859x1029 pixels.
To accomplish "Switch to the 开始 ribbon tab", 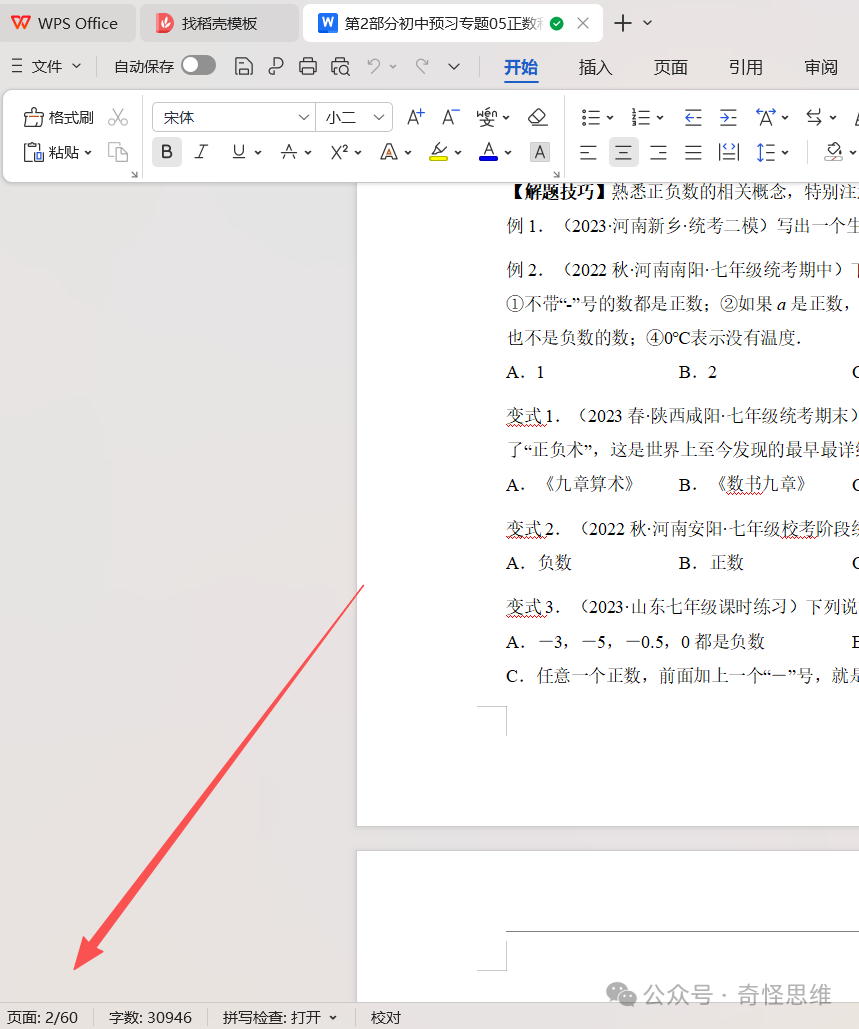I will (x=521, y=67).
